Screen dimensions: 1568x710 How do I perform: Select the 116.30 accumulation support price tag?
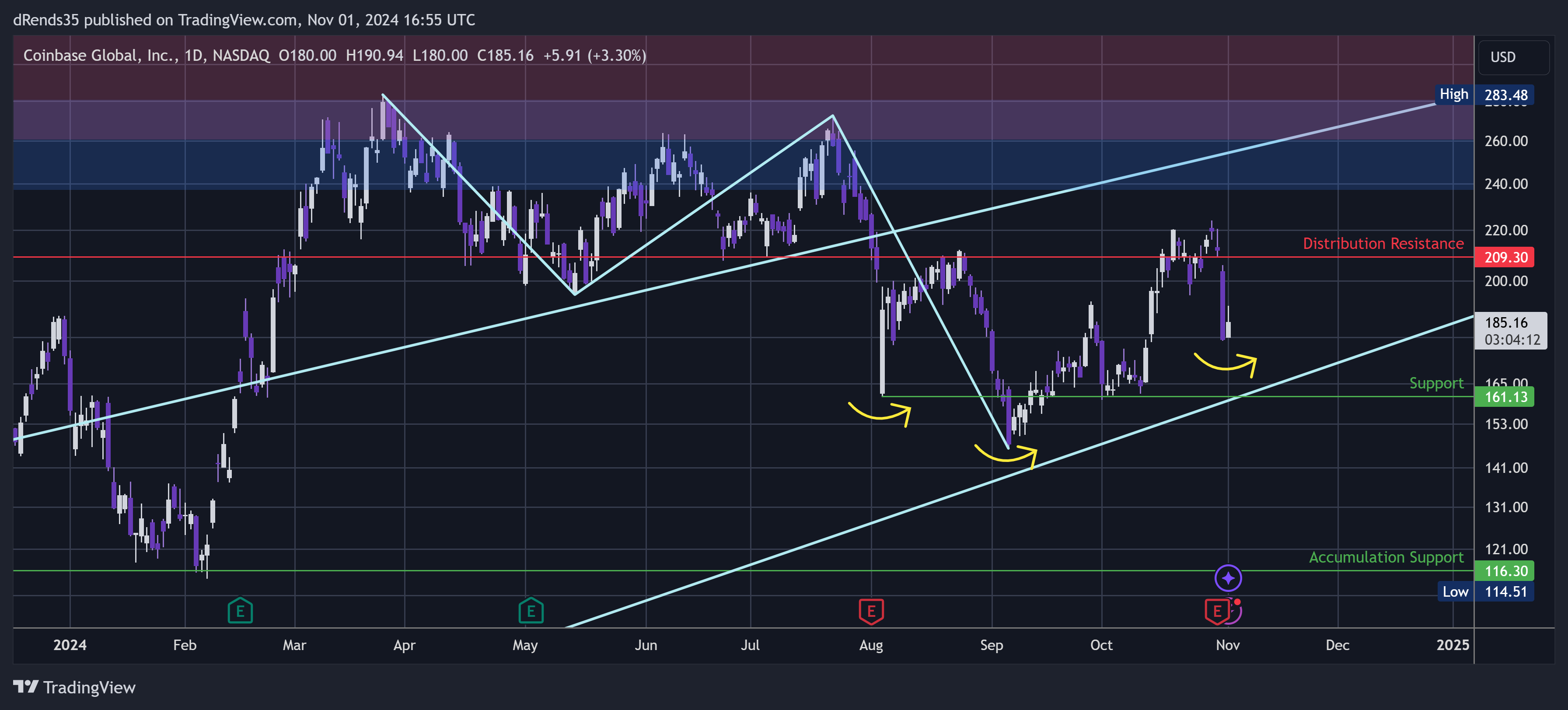1504,570
